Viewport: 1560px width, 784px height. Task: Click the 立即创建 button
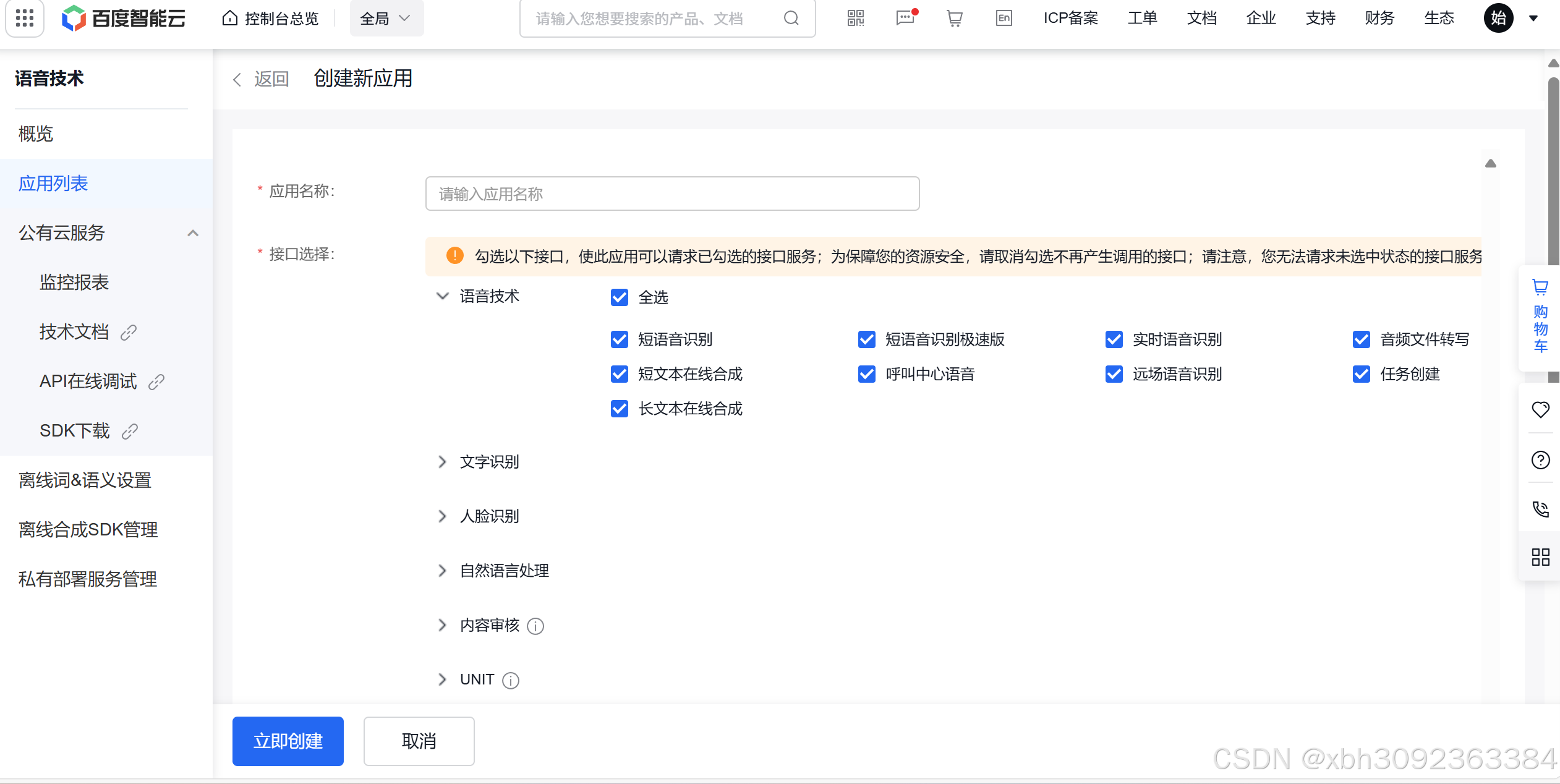288,741
